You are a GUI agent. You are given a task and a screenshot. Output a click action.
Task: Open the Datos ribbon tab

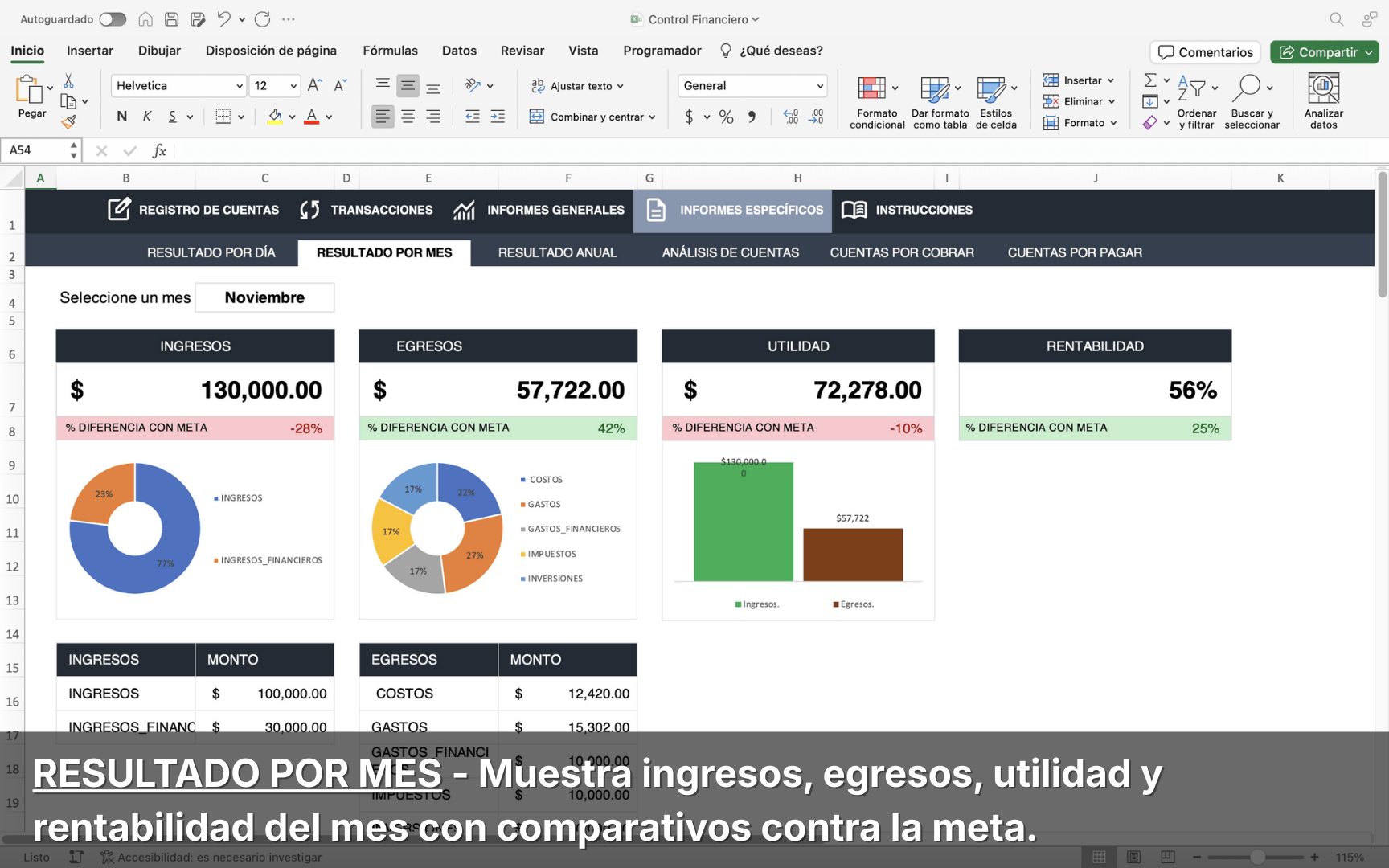pyautogui.click(x=459, y=51)
